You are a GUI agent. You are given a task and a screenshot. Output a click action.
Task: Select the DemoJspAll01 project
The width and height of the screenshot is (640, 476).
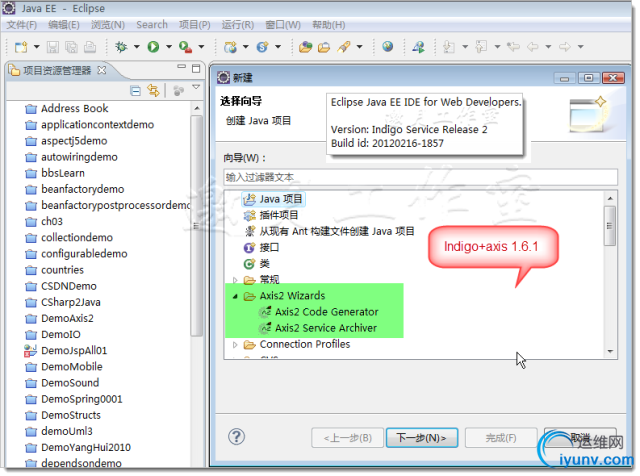(66, 350)
